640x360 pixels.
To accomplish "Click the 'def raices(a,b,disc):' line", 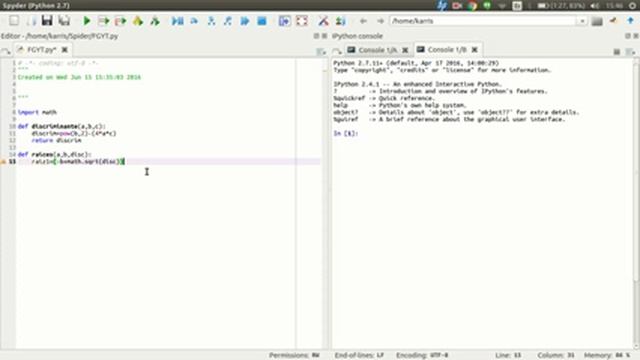I will [55, 155].
